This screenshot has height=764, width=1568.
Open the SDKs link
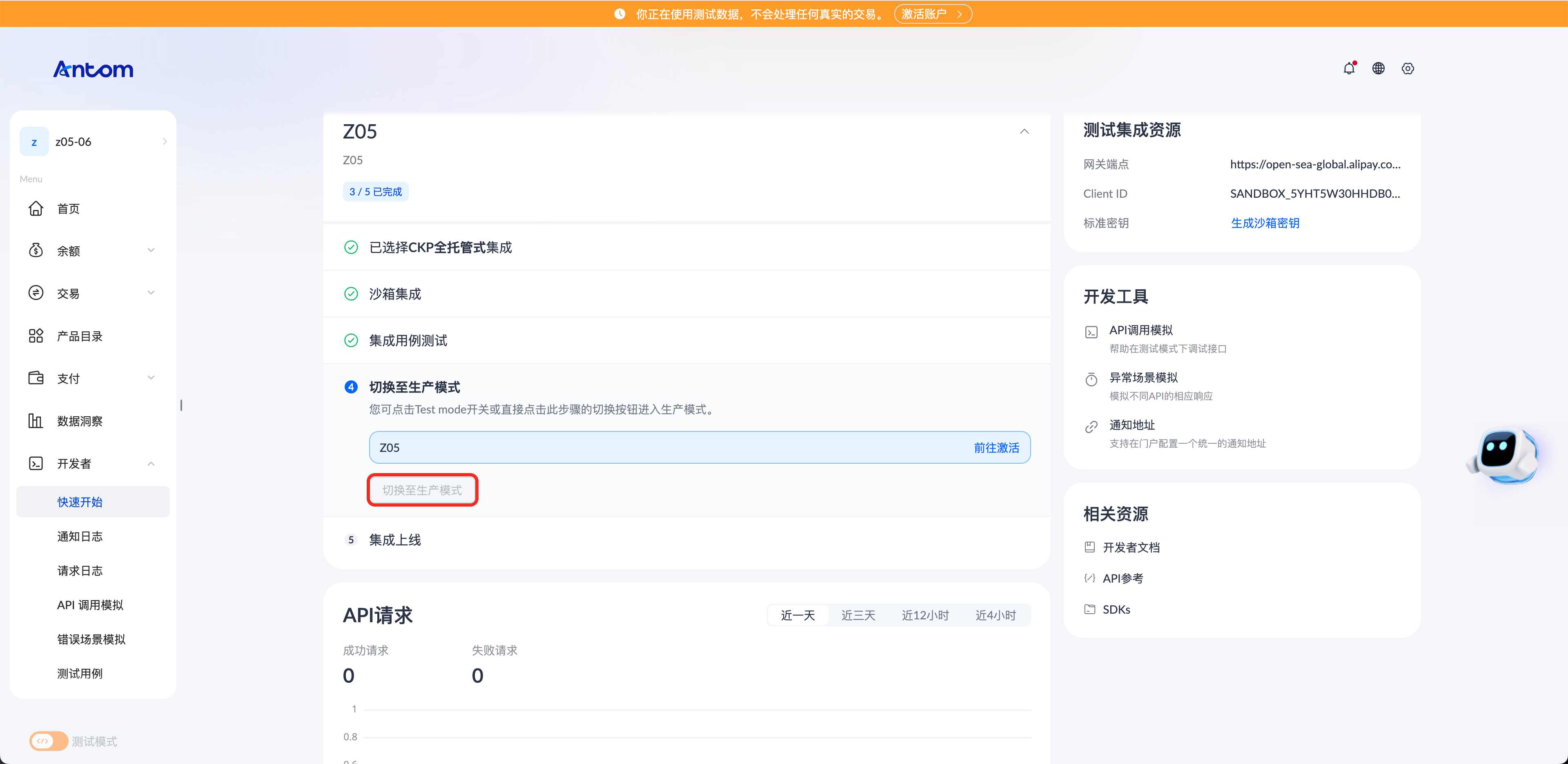coord(1116,609)
